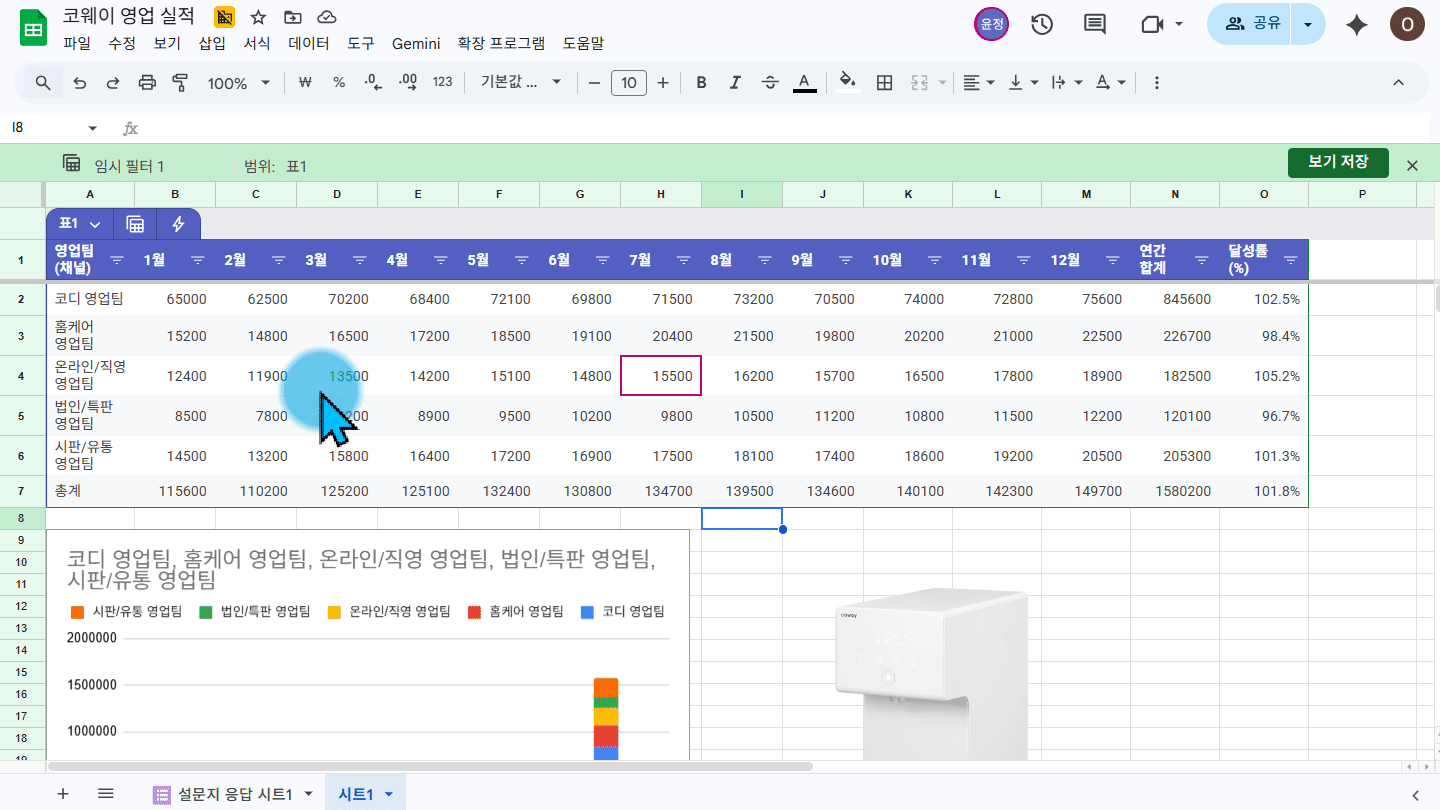Screen dimensions: 1440x810
Task: Open the 데이터 menu
Action: 309,43
